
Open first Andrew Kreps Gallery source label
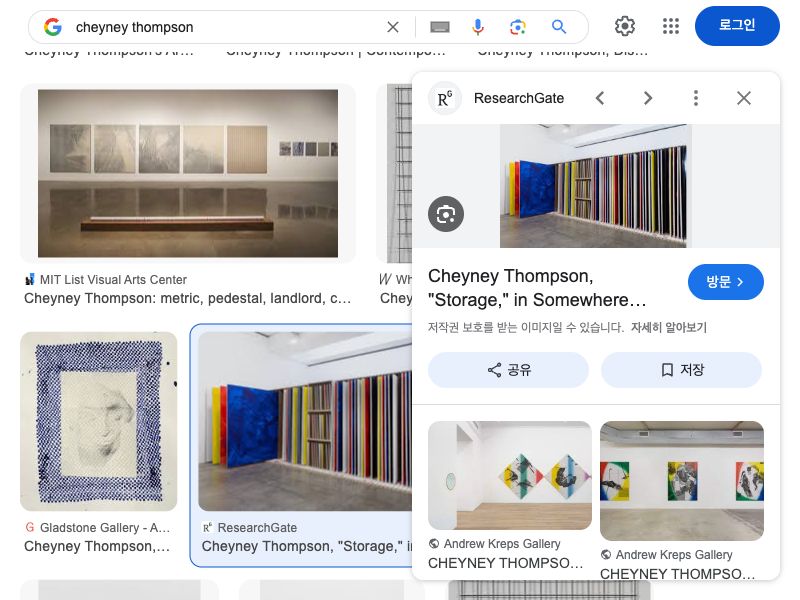(502, 544)
